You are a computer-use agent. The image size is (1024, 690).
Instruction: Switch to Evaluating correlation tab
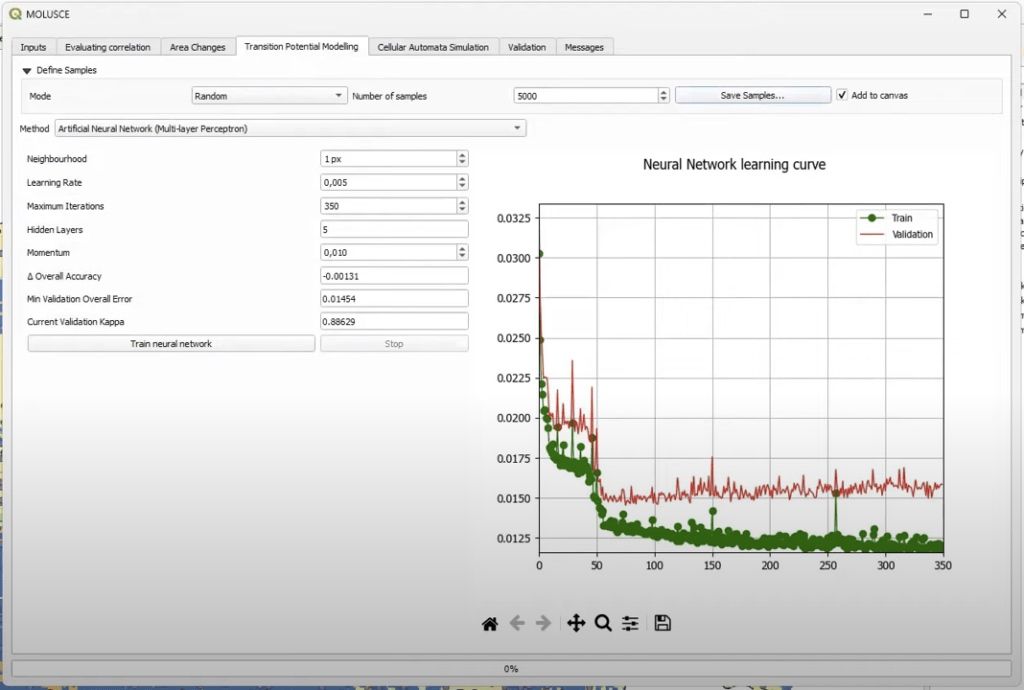(x=108, y=47)
